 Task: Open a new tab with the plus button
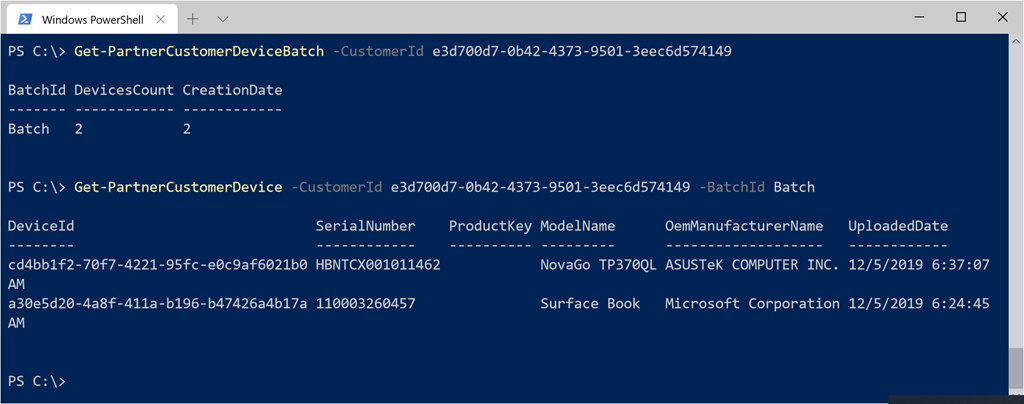pos(193,18)
